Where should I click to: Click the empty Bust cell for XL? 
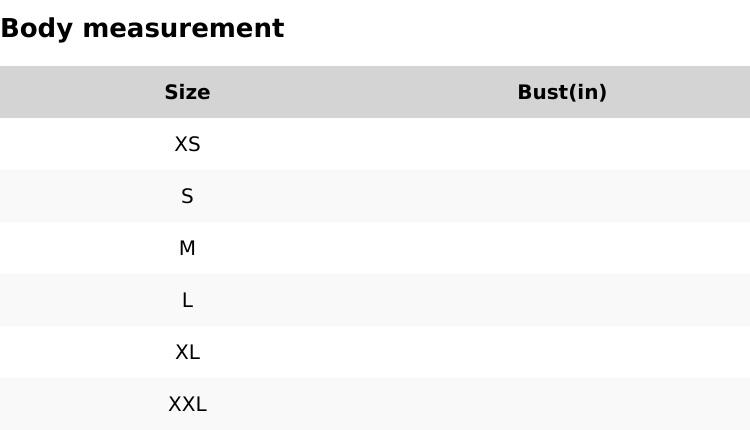point(562,352)
